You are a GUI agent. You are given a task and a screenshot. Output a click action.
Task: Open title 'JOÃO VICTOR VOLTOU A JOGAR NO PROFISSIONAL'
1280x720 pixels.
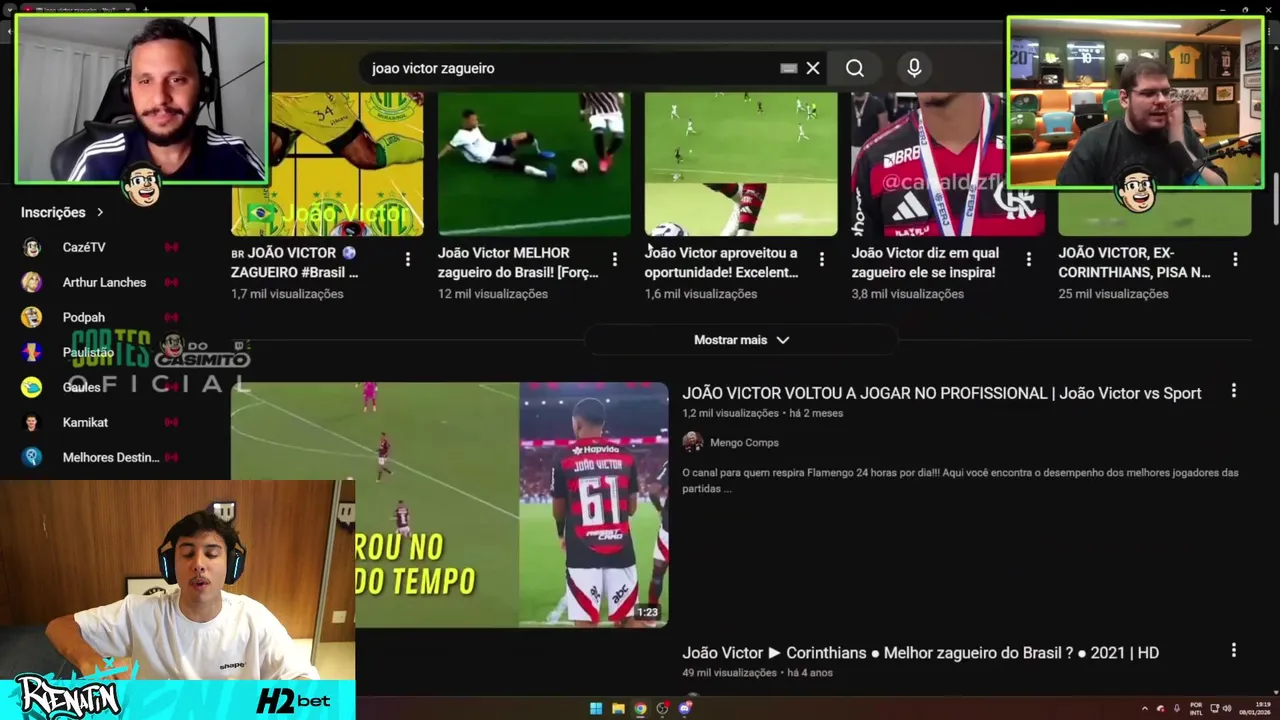942,393
